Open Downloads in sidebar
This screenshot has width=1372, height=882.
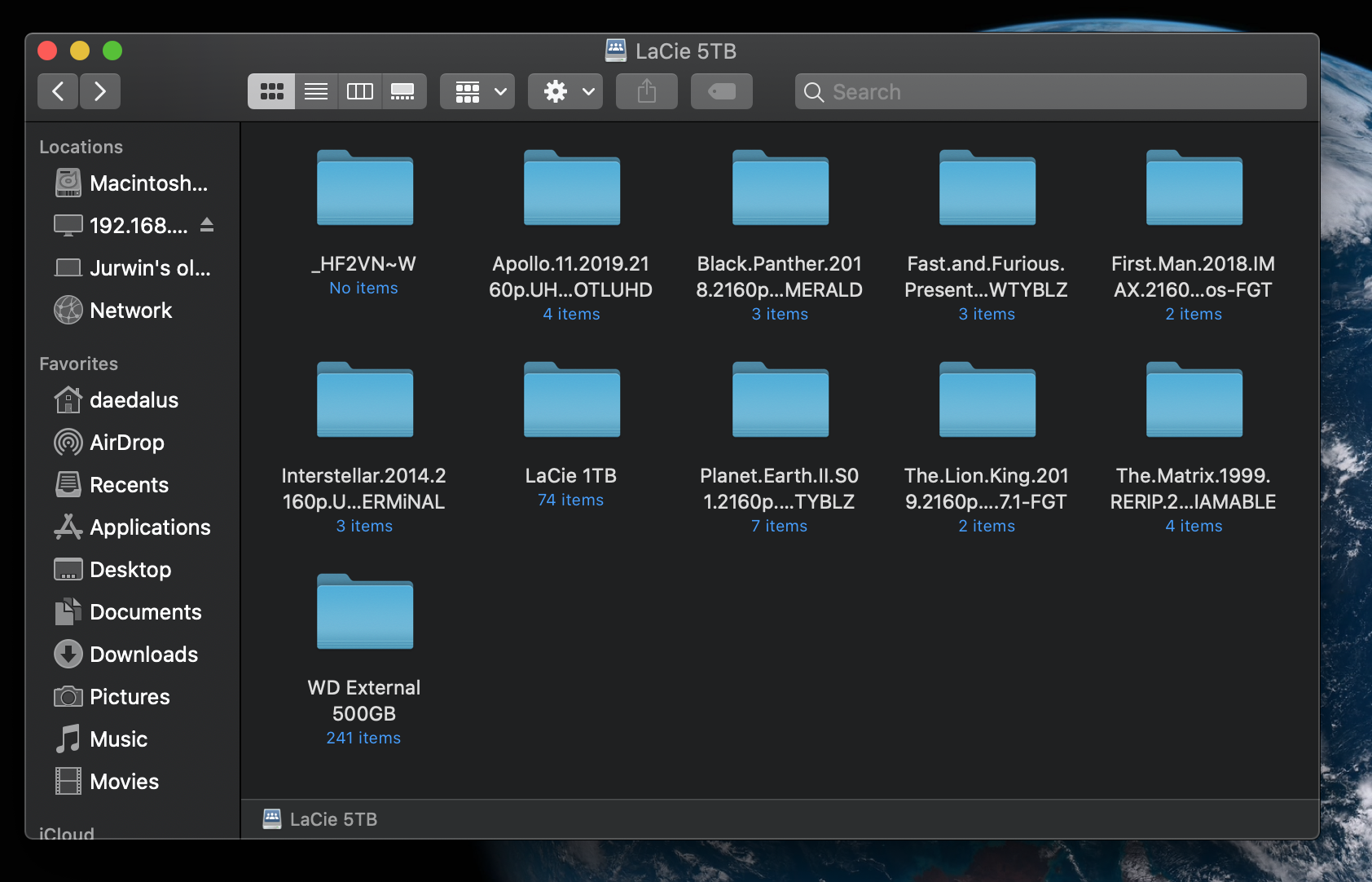pyautogui.click(x=133, y=655)
